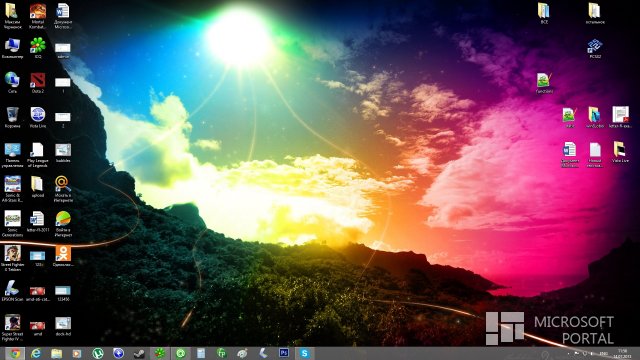Open the 123456 image file on desktop
The width and height of the screenshot is (640, 360).
tap(63, 293)
